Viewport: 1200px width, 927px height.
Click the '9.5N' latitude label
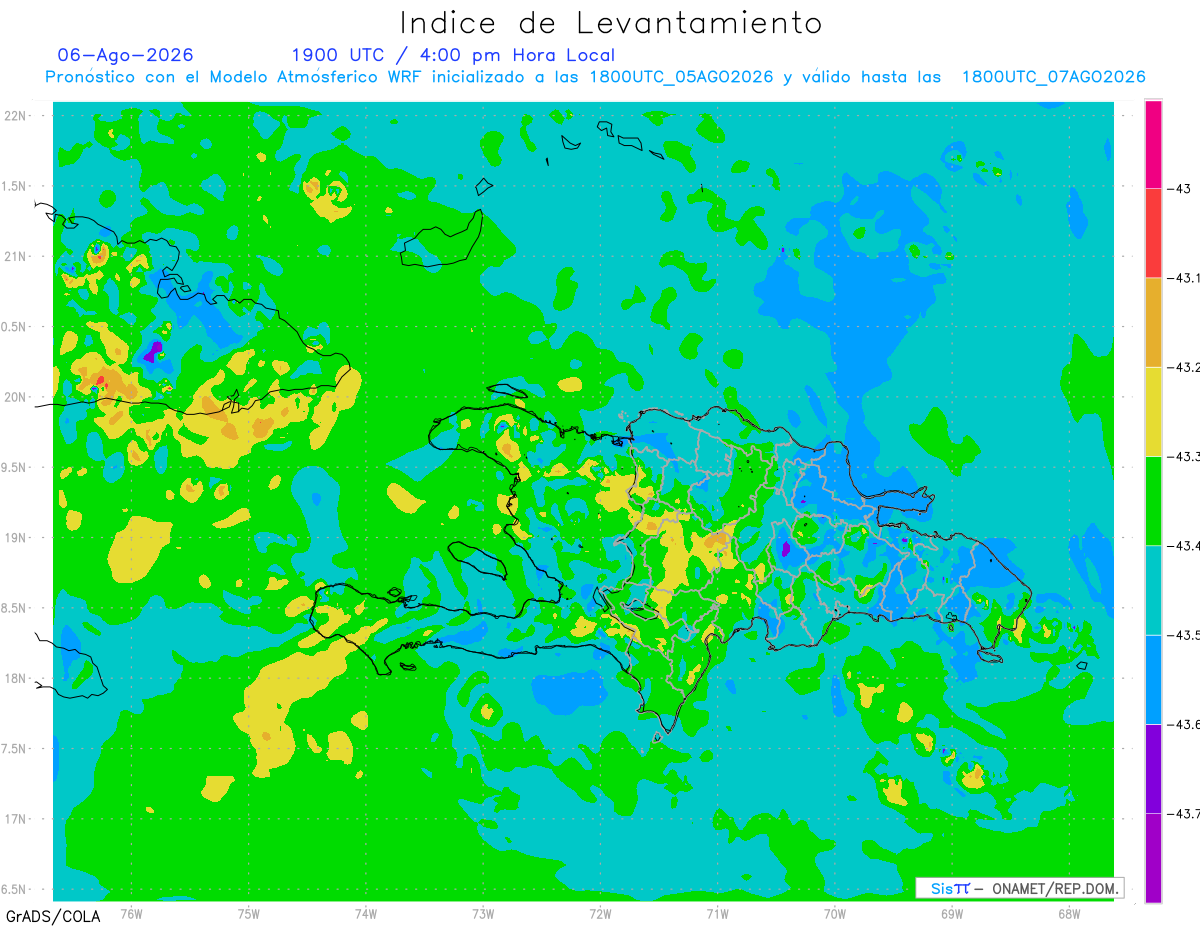15,467
